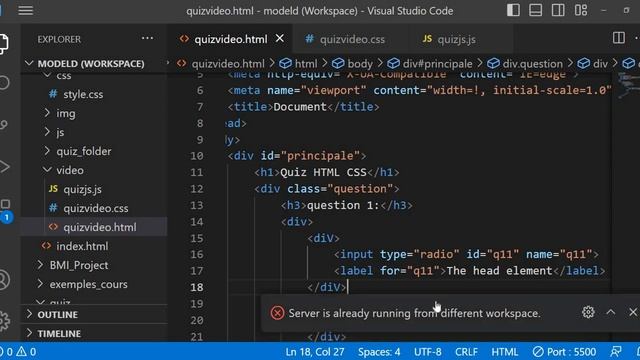
Task: Click the h1 Quiz HTML CSS text
Action: pyautogui.click(x=323, y=172)
